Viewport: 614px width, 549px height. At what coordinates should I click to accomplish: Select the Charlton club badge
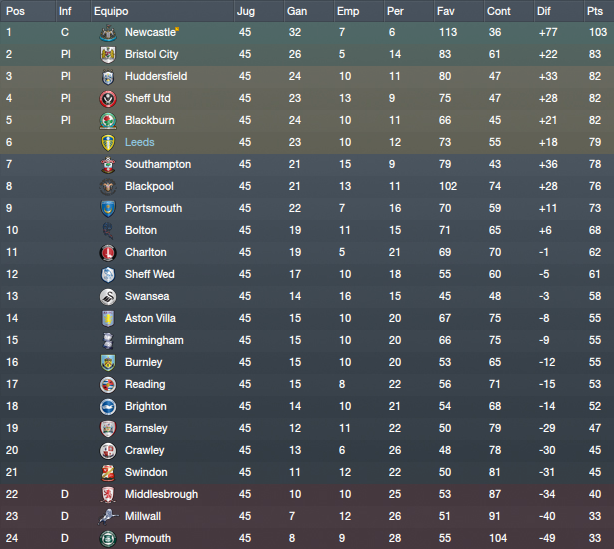point(108,253)
